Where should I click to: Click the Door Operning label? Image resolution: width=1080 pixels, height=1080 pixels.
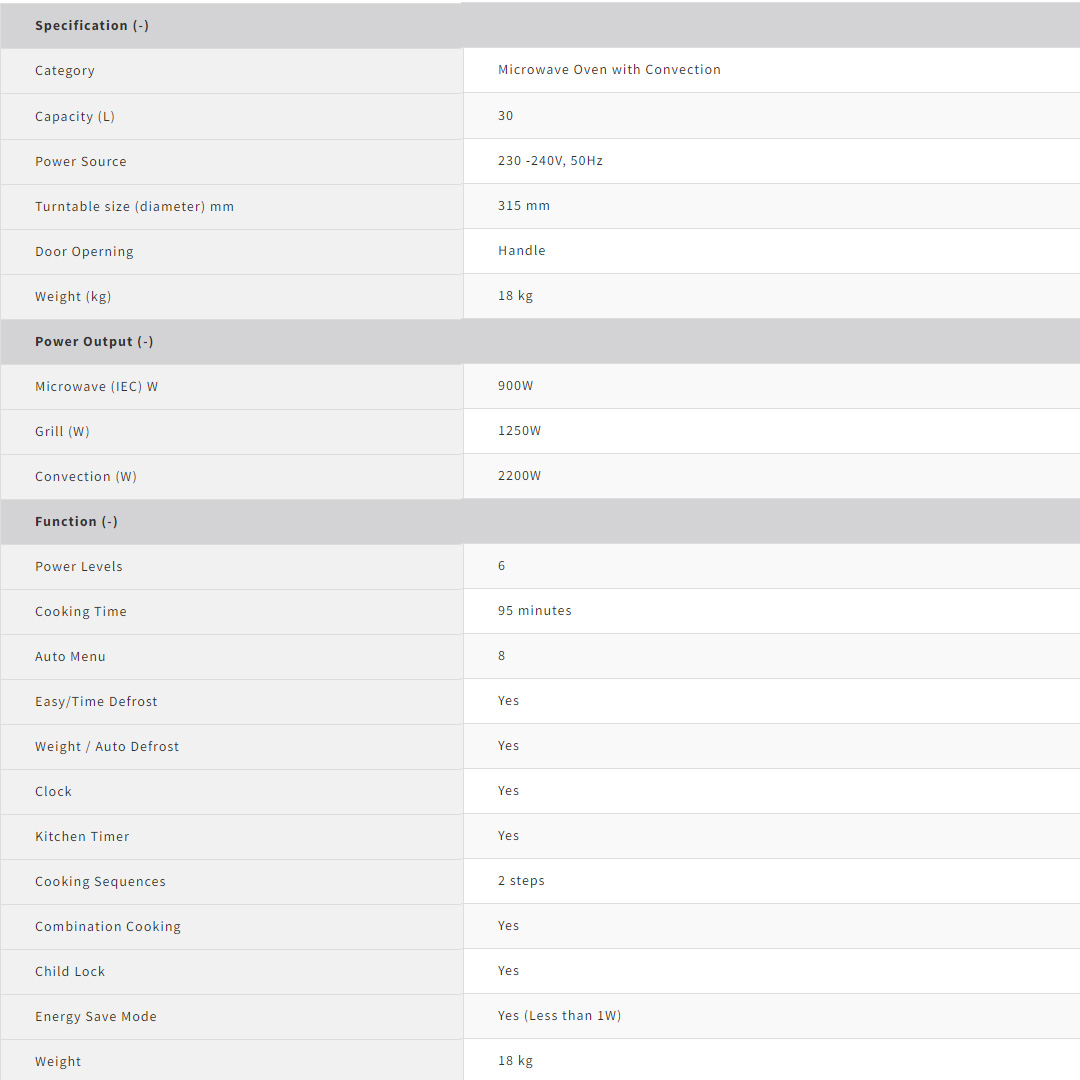tap(84, 251)
